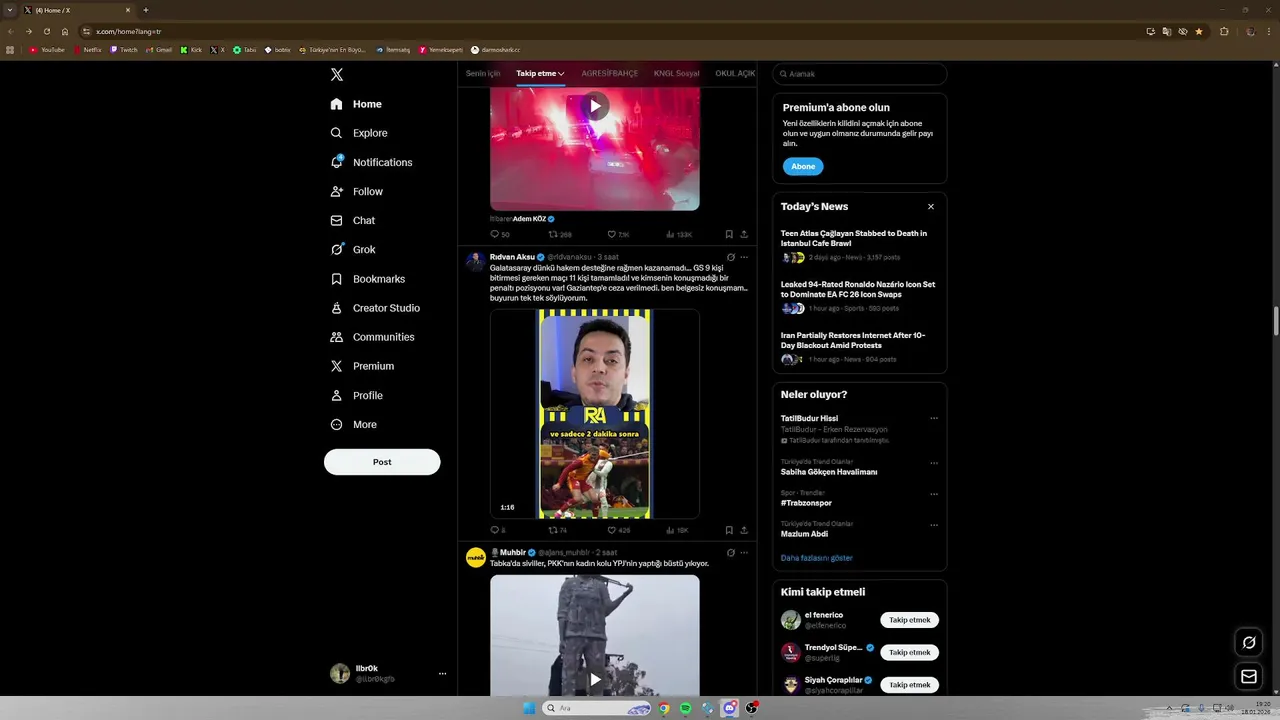Open the #Trabzonspor trend
The width and height of the screenshot is (1280, 720).
pos(806,503)
